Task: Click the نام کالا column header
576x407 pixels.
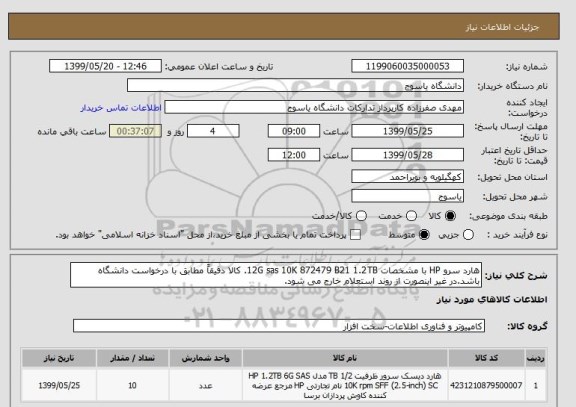Action: click(345, 358)
